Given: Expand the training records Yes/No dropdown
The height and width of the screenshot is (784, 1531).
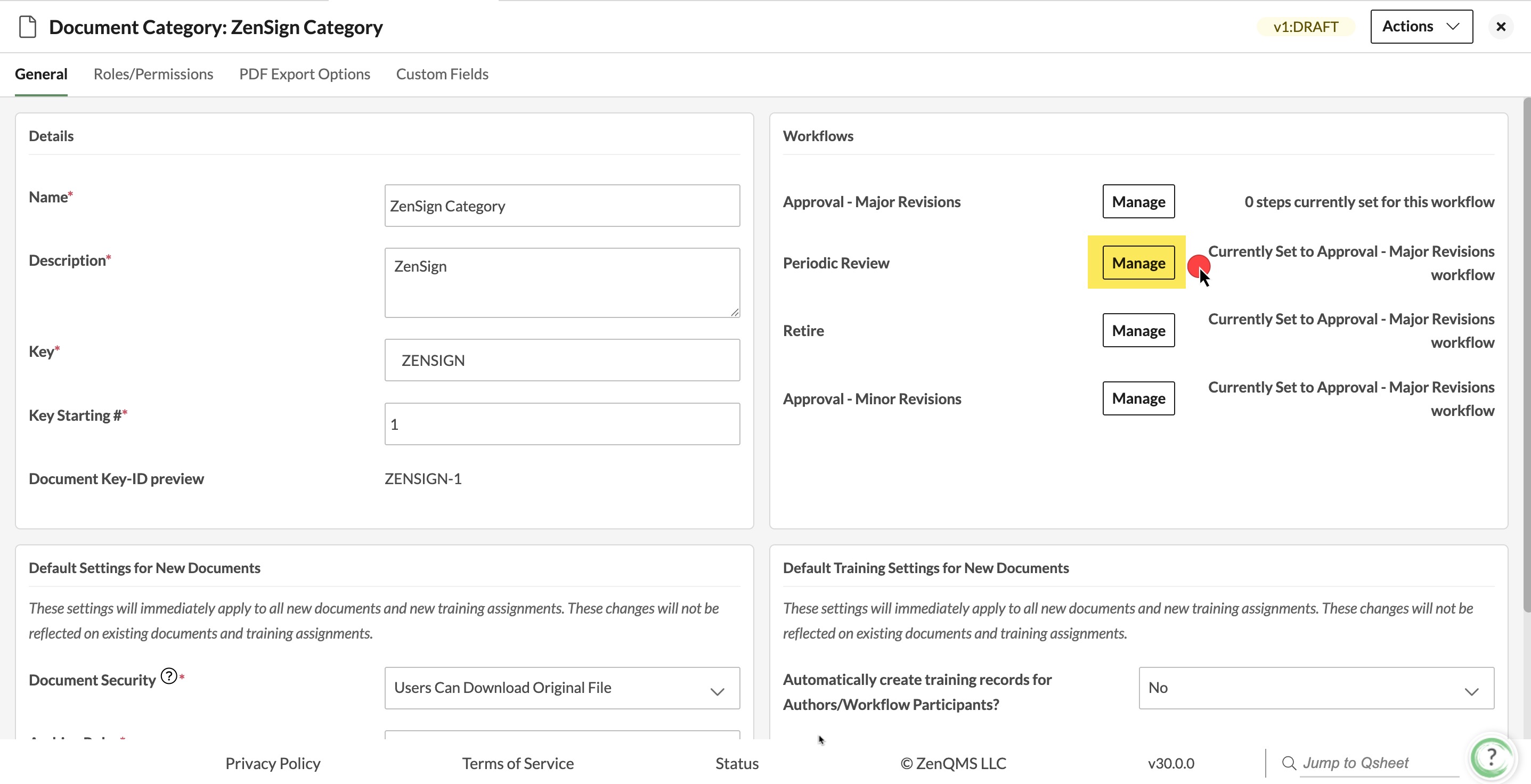Looking at the screenshot, I should coord(1316,688).
